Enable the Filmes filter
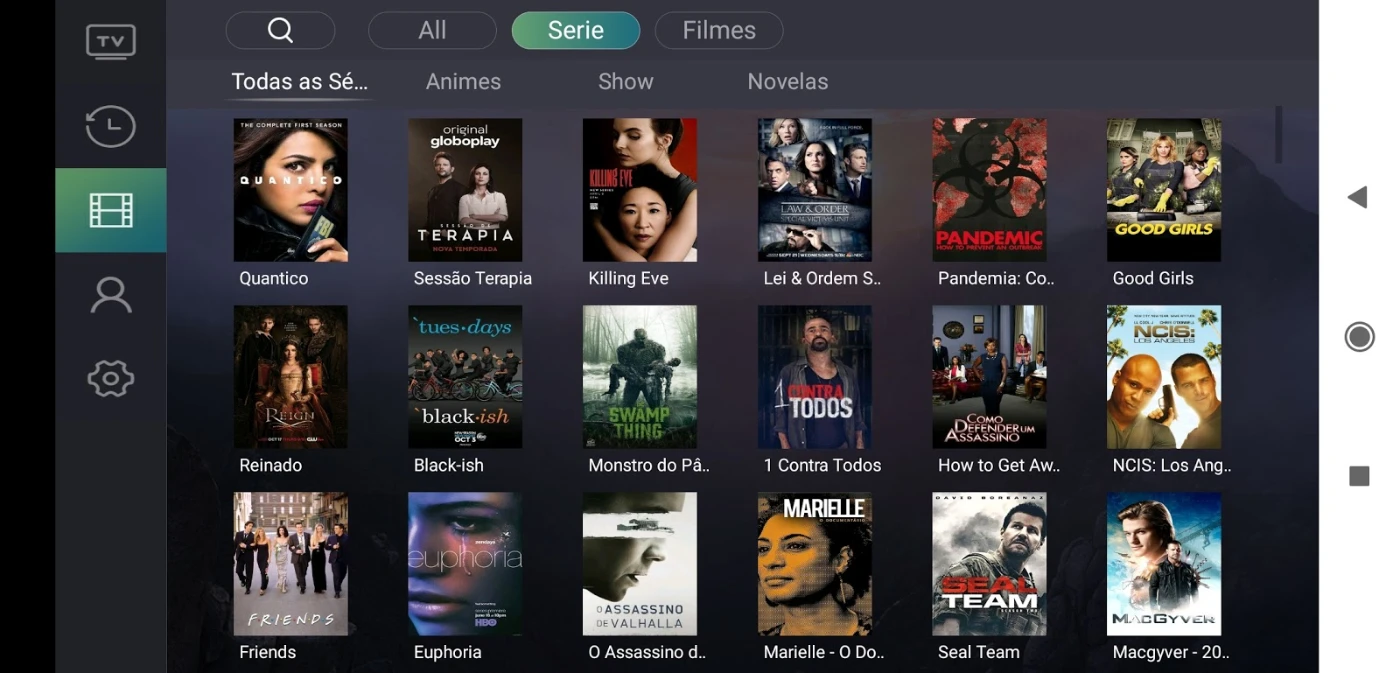Image resolution: width=1400 pixels, height=673 pixels. pos(718,30)
